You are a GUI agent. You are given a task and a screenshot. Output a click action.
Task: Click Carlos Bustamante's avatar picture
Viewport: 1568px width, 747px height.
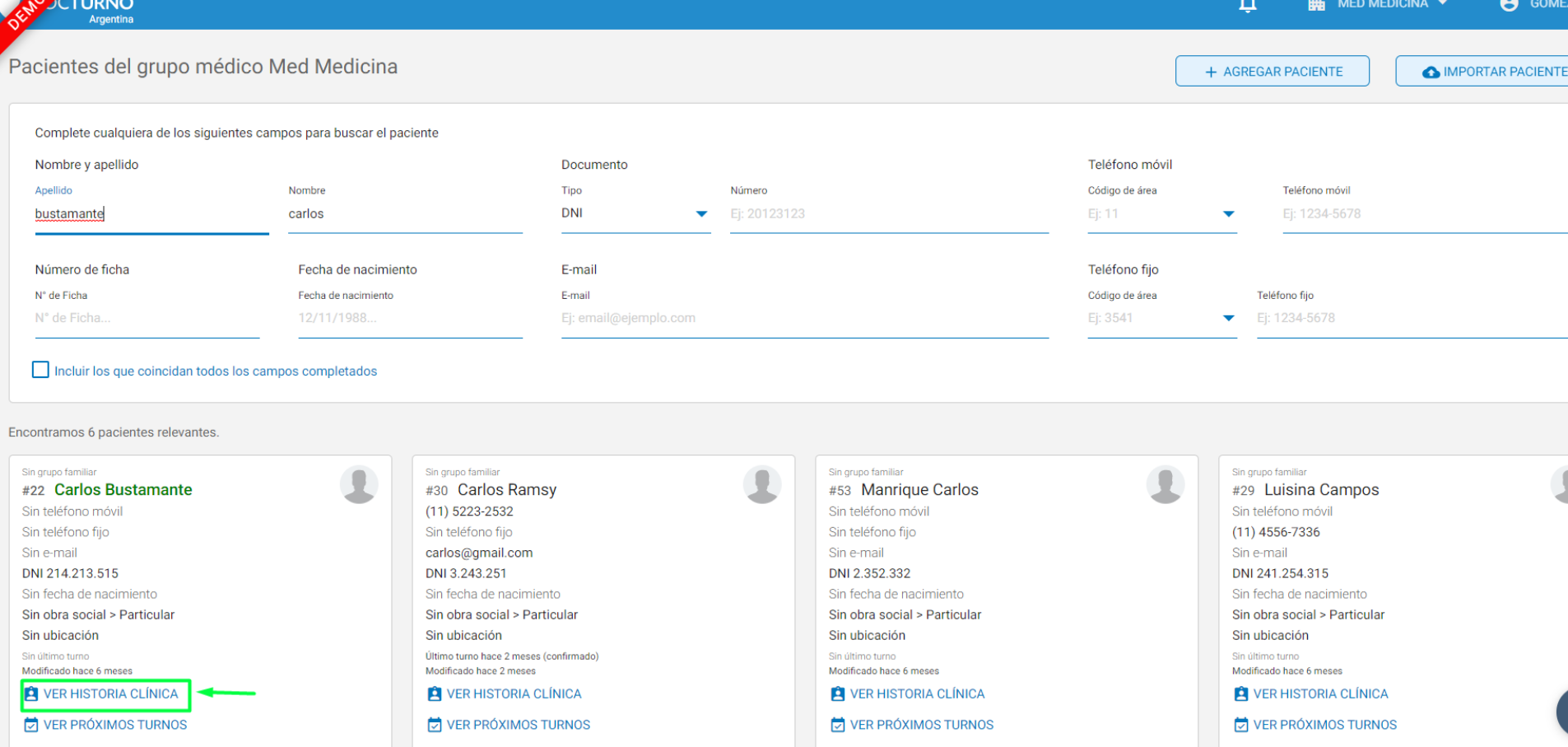point(359,484)
